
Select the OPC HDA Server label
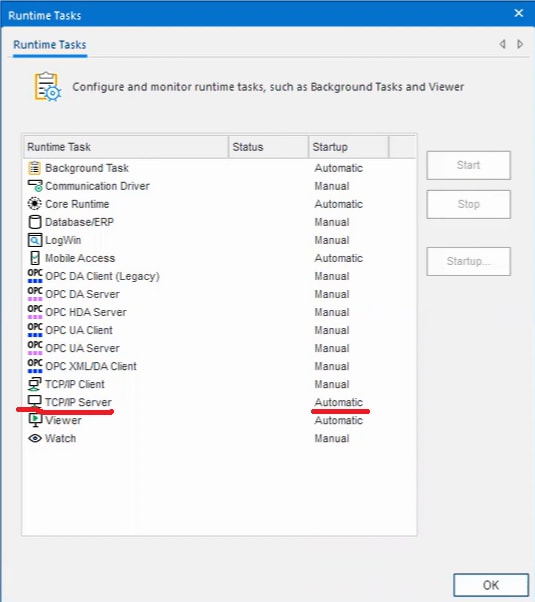pos(86,313)
